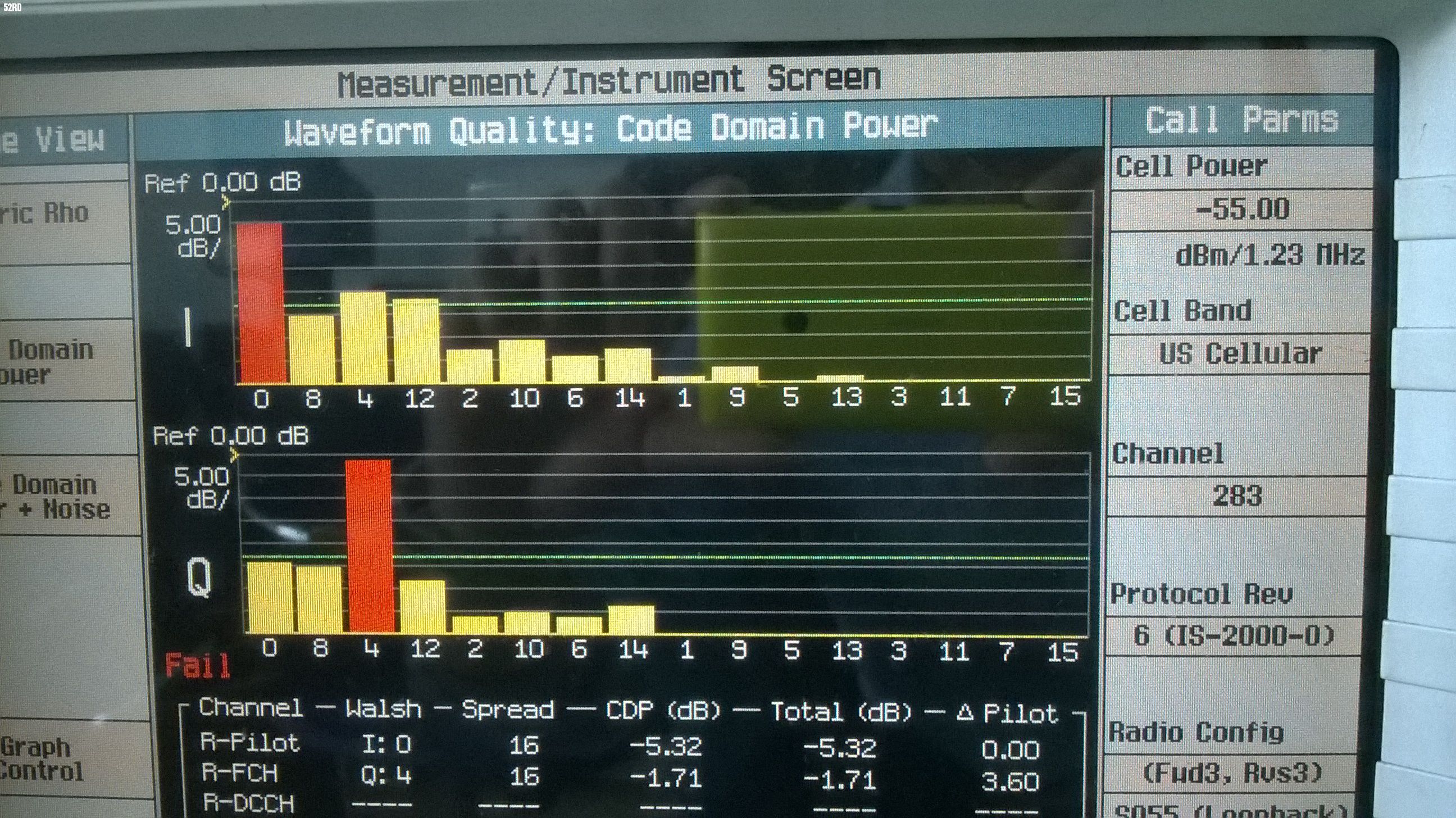Click the R-Pilot Total value -5.32
Viewport: 1456px width, 818px height.
coord(840,748)
